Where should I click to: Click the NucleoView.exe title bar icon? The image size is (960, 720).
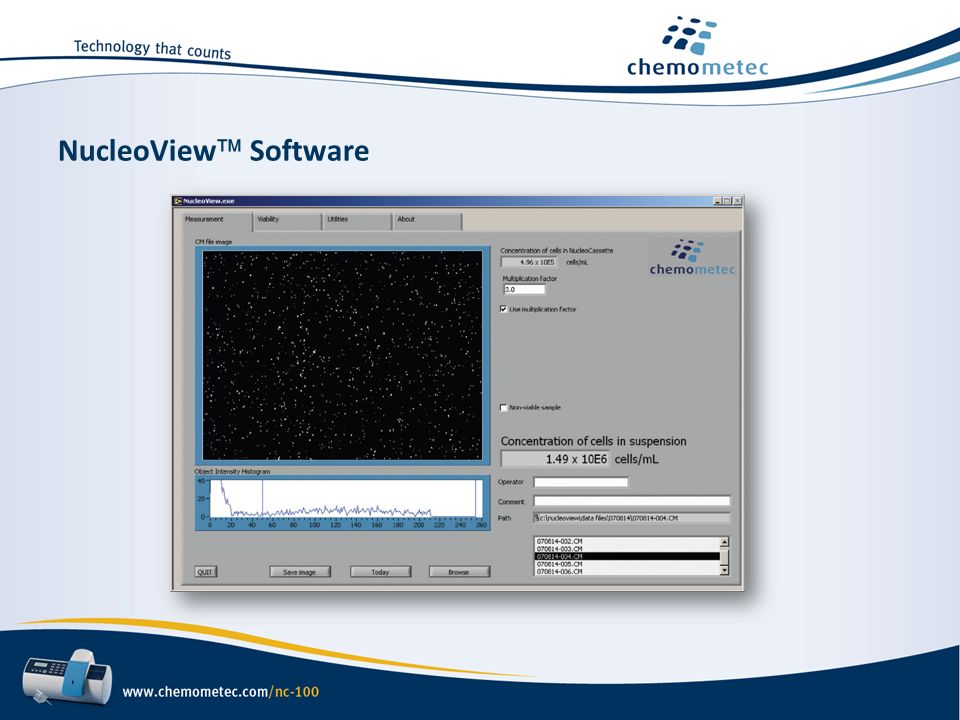coord(178,201)
